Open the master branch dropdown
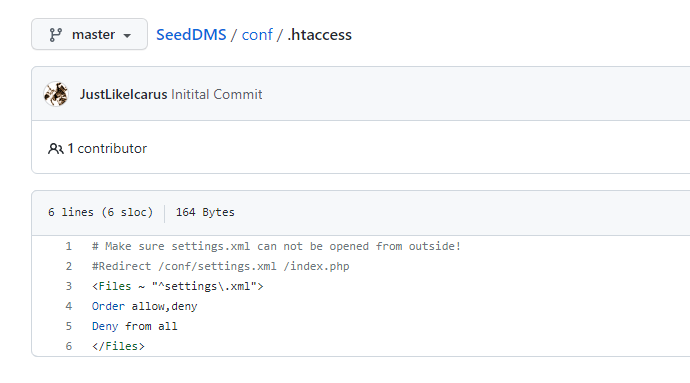Viewport: 690px width, 383px height. click(89, 34)
